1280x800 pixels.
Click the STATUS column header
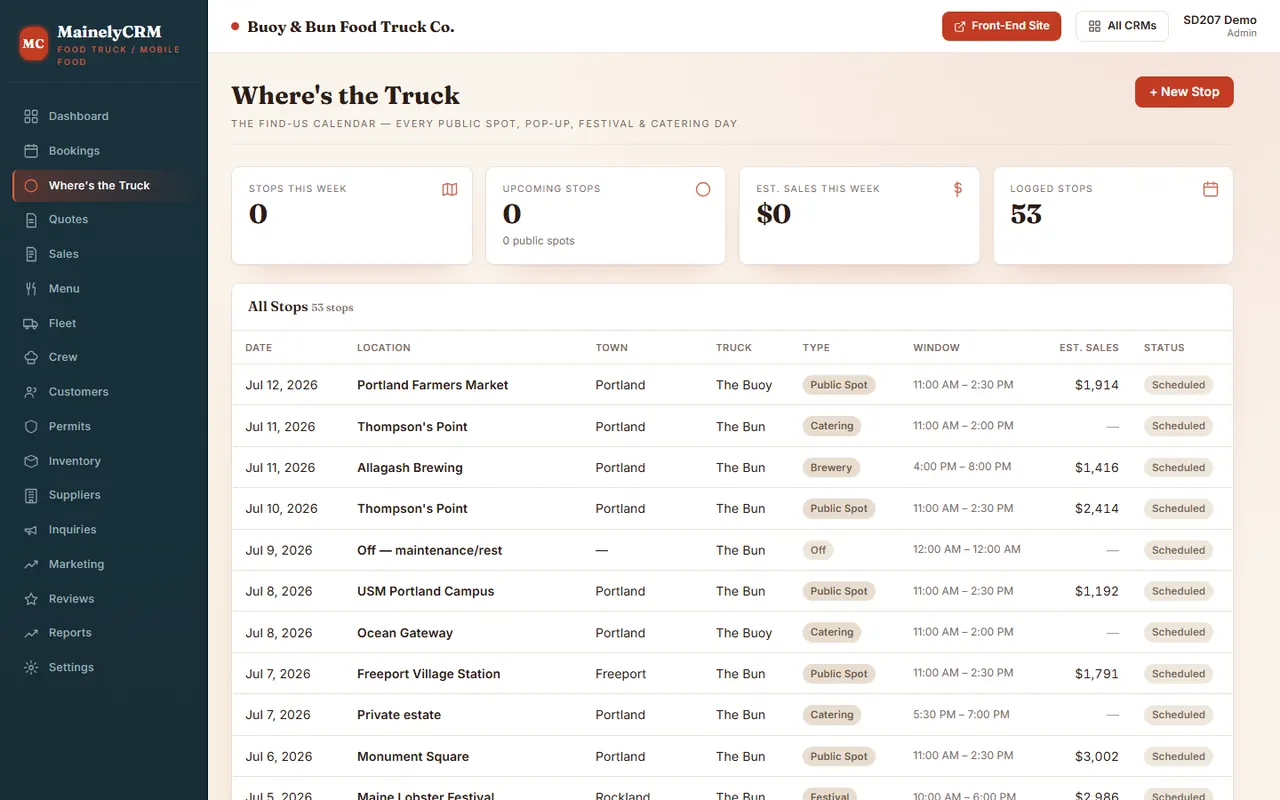click(x=1164, y=348)
